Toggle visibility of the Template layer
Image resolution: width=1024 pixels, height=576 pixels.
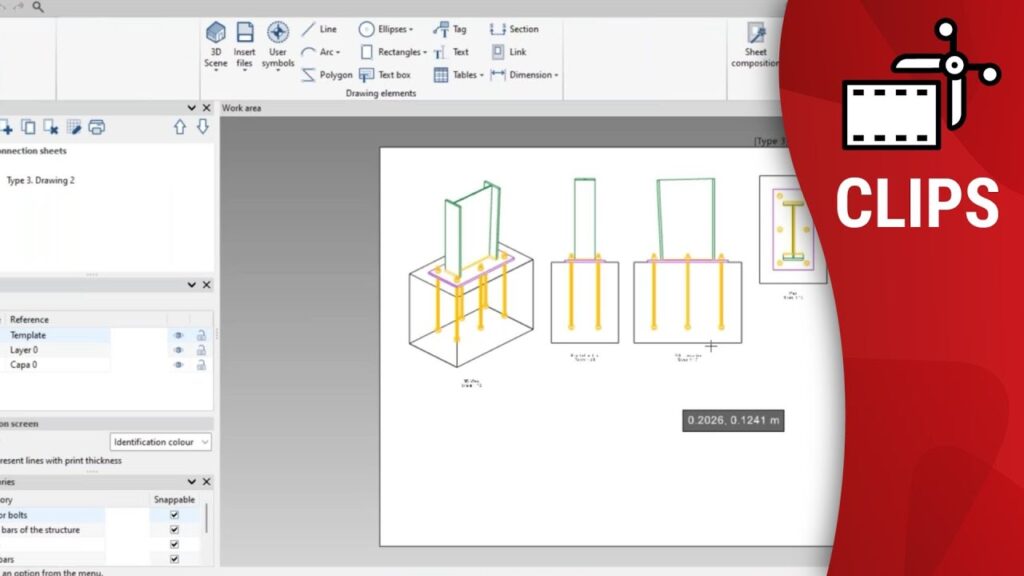click(x=179, y=336)
